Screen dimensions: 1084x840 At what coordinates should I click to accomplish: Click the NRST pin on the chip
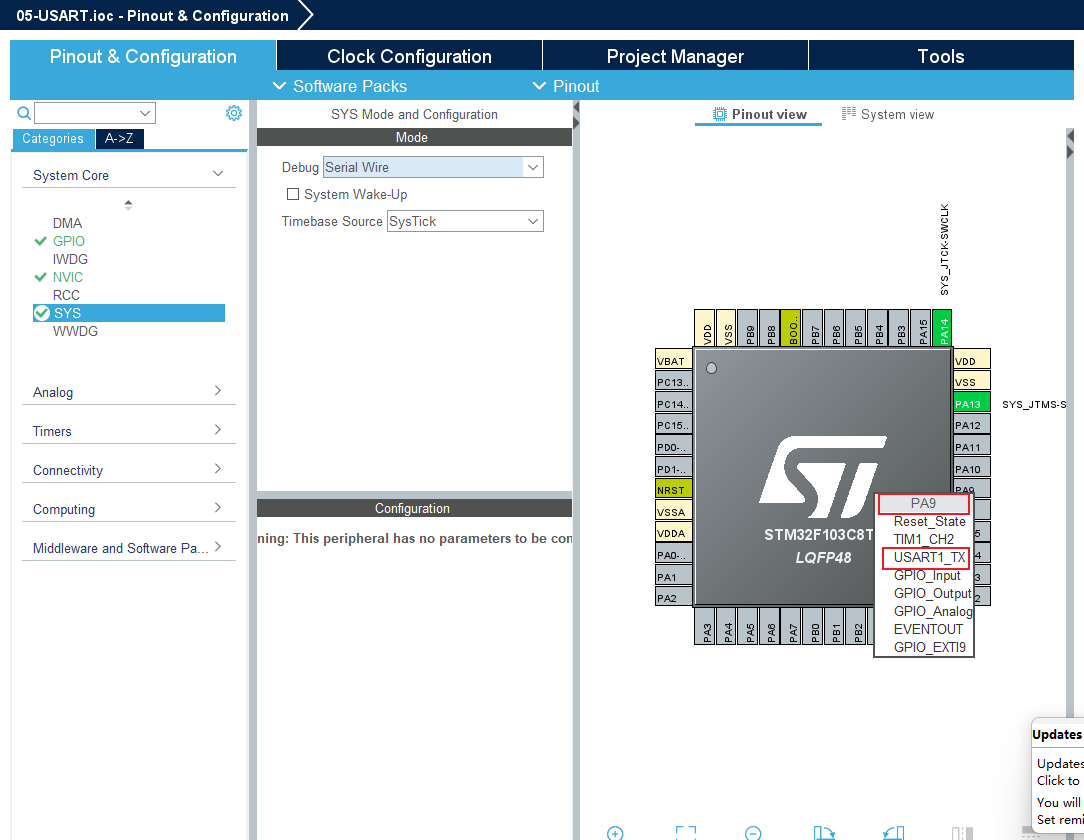[673, 489]
